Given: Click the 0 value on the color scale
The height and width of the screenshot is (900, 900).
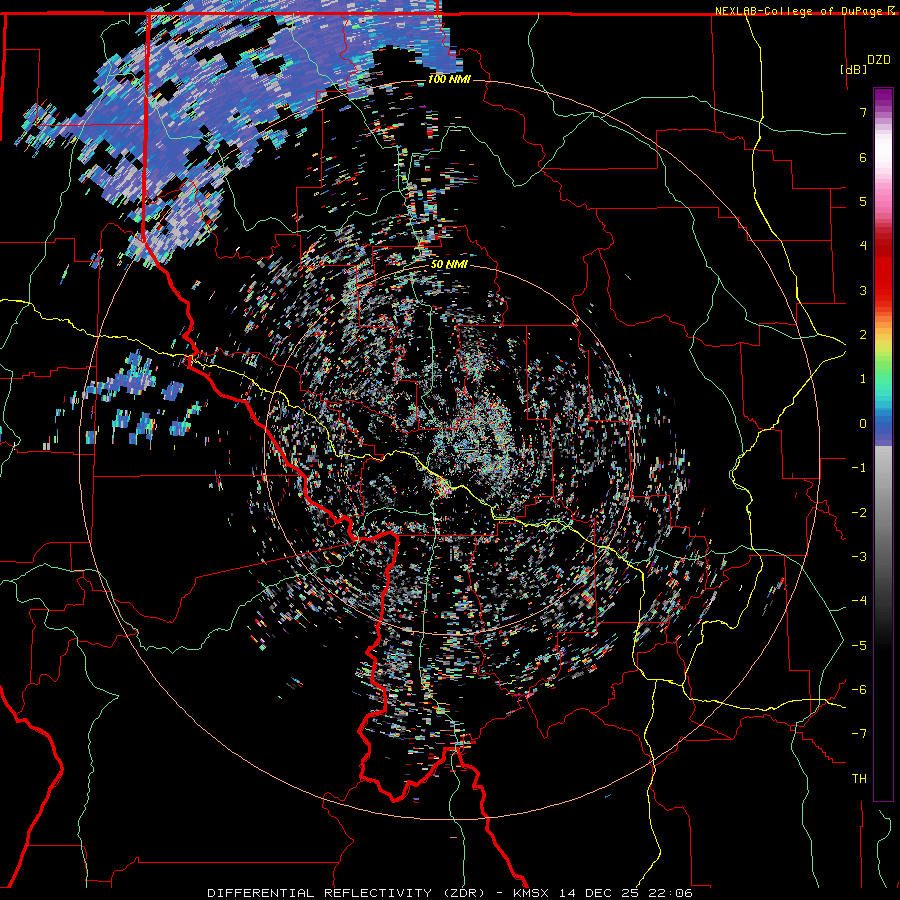Looking at the screenshot, I should 863,424.
